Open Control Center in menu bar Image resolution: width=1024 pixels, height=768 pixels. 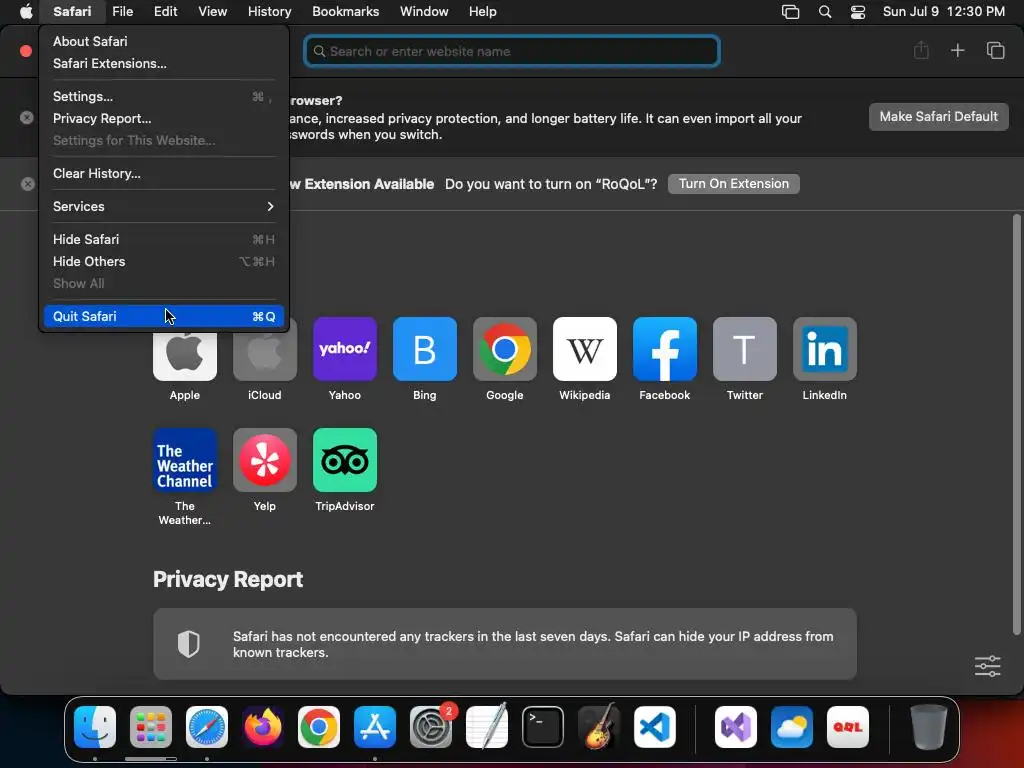857,11
